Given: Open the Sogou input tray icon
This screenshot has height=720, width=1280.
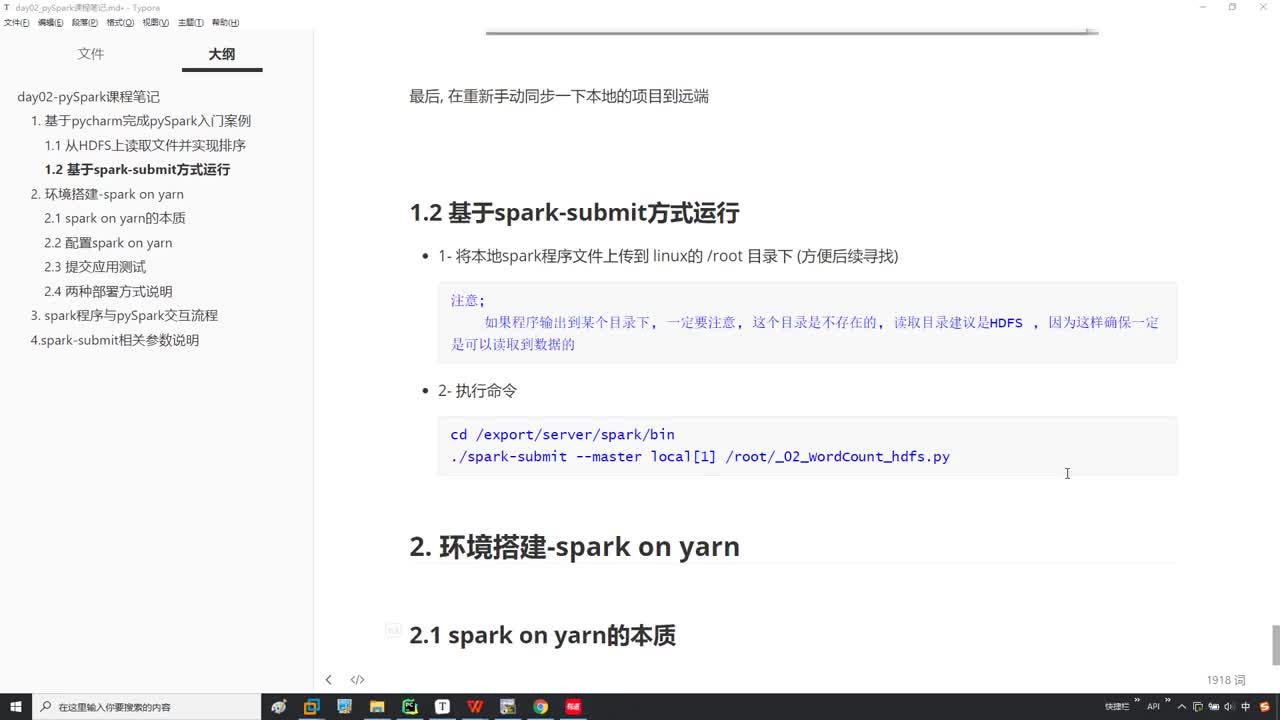Looking at the screenshot, I should click(1265, 707).
